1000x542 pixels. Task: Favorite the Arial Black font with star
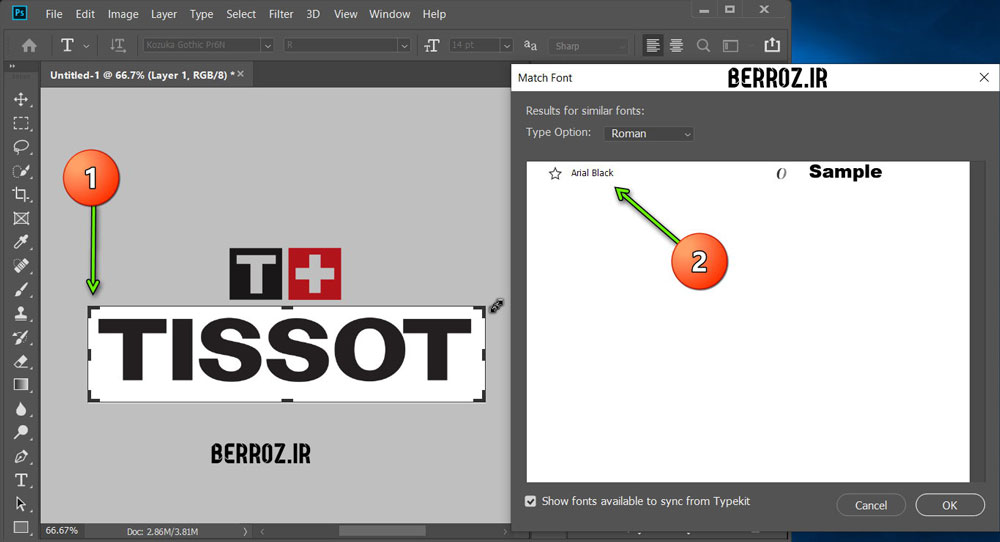555,173
